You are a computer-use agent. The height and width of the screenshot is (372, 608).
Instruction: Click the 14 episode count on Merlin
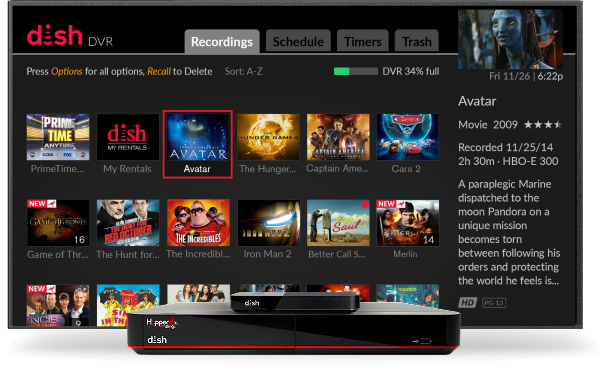(x=428, y=240)
